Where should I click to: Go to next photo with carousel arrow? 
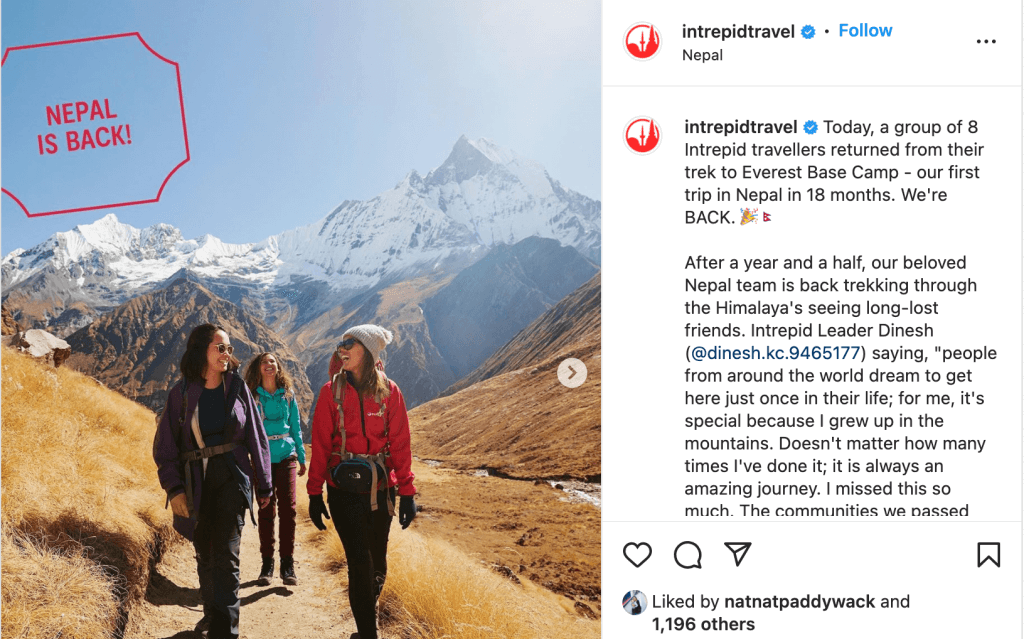click(572, 373)
